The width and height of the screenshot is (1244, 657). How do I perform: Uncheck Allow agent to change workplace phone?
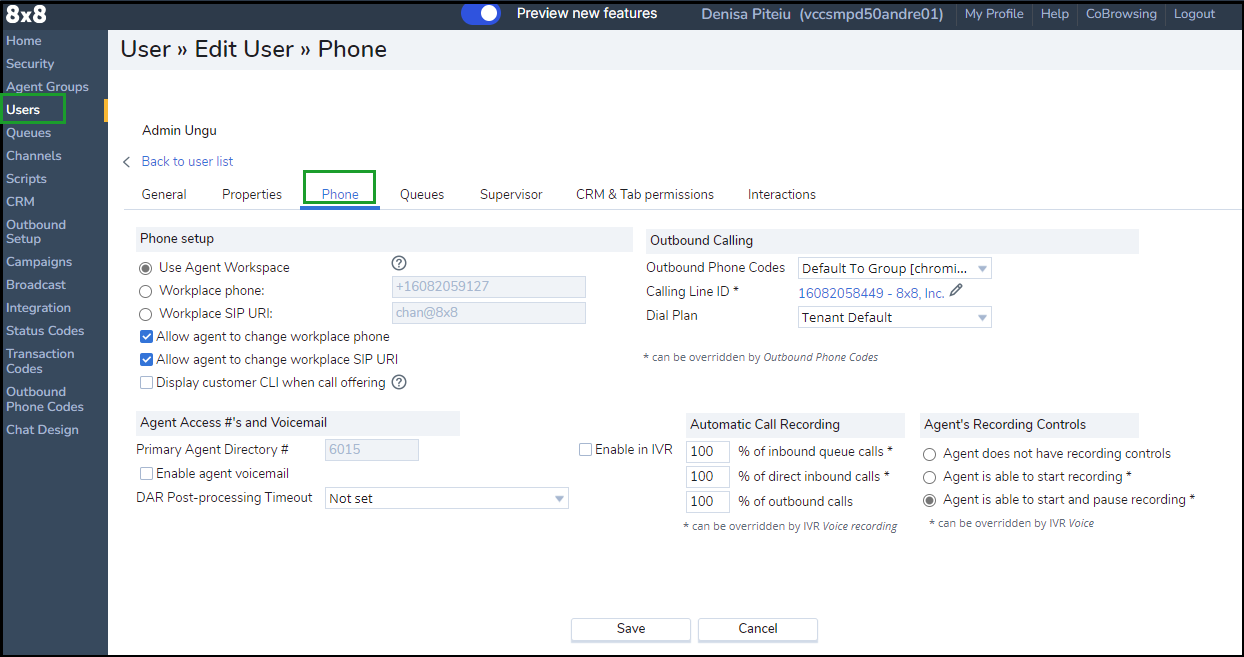pos(147,337)
